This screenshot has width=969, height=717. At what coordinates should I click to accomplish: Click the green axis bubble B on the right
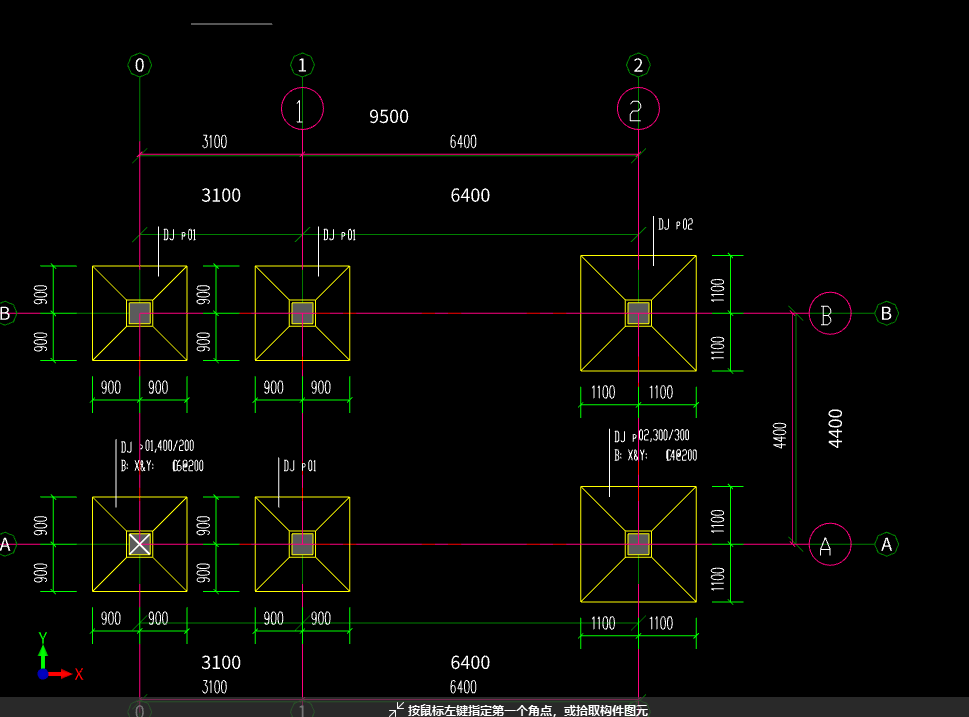tap(886, 313)
